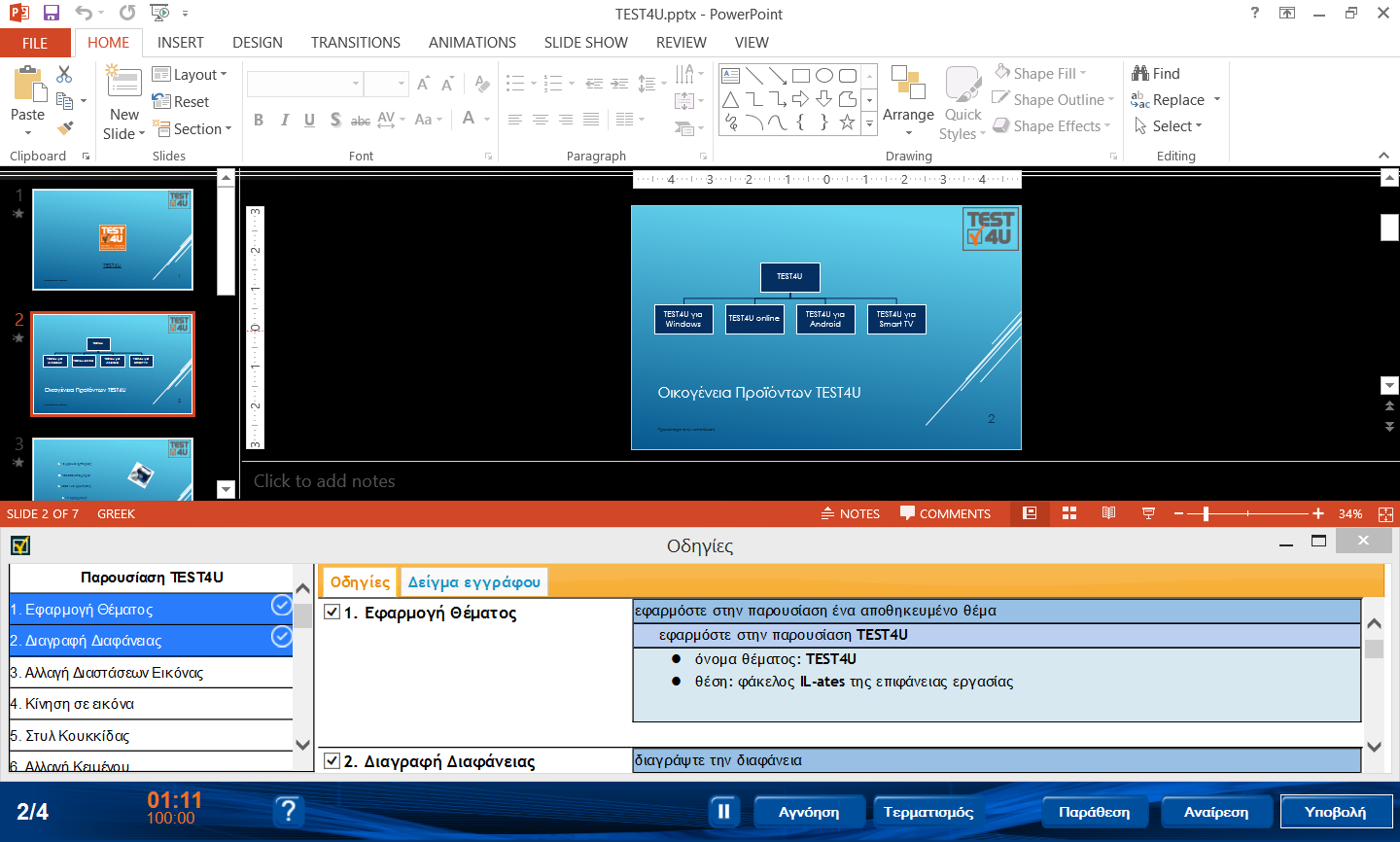
Task: Apply Italic formatting
Action: (284, 120)
